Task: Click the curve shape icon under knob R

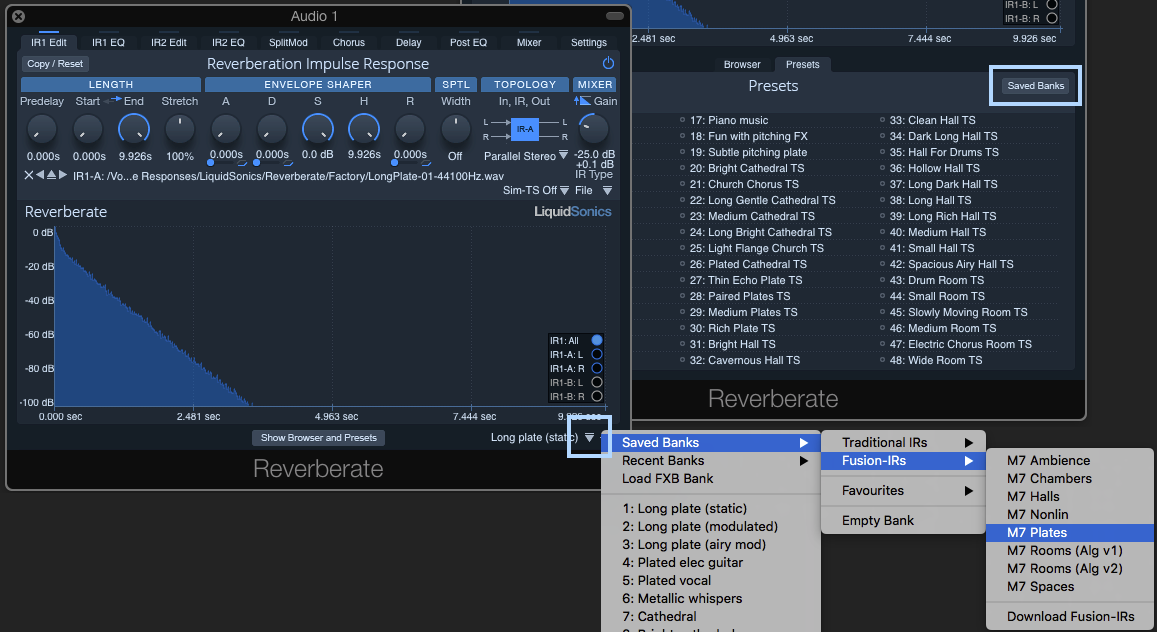Action: [426, 163]
